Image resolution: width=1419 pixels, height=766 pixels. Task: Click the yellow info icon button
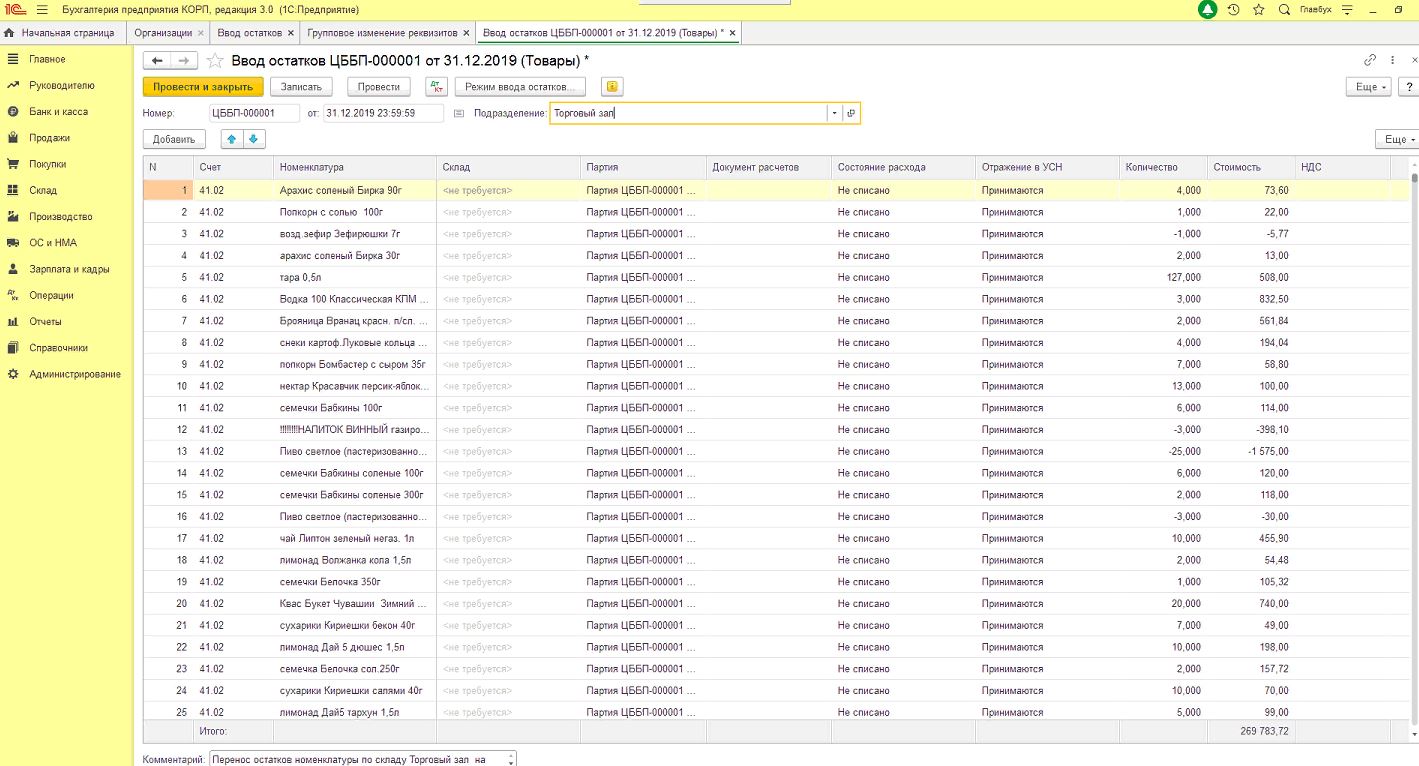point(612,87)
